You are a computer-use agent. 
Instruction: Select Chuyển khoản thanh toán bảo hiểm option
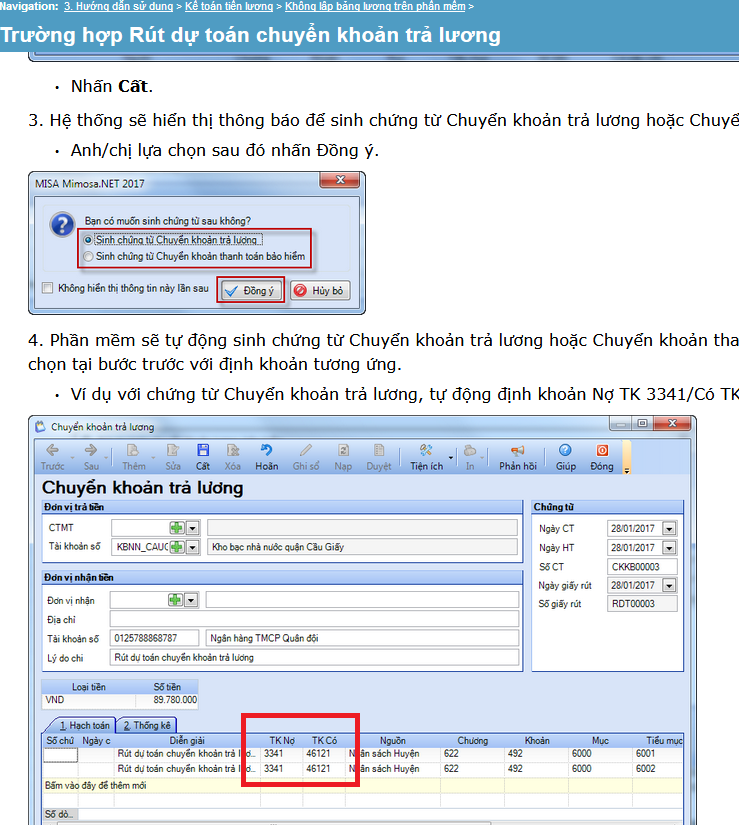click(x=88, y=256)
